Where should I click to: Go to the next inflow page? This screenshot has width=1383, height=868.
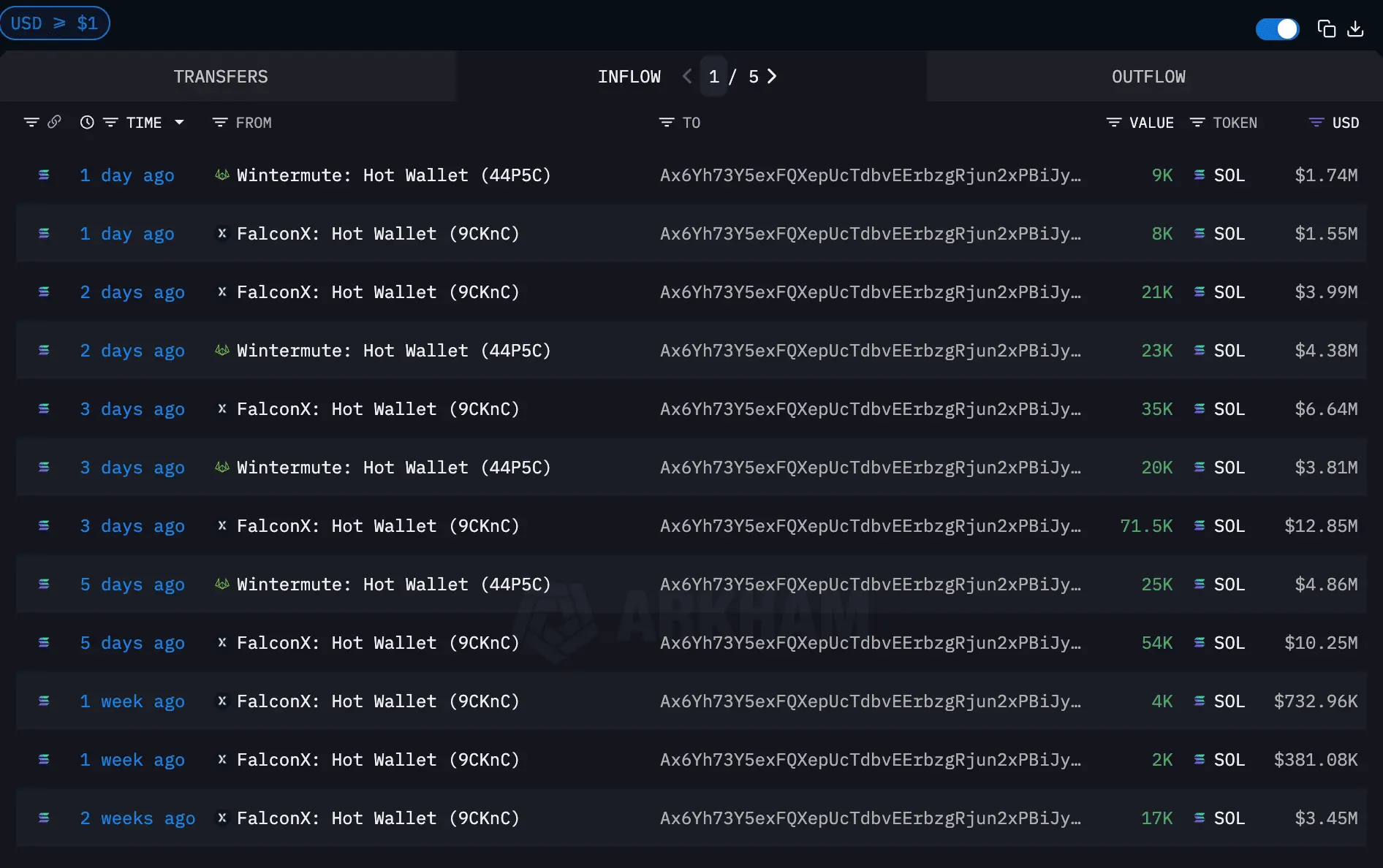[x=772, y=76]
